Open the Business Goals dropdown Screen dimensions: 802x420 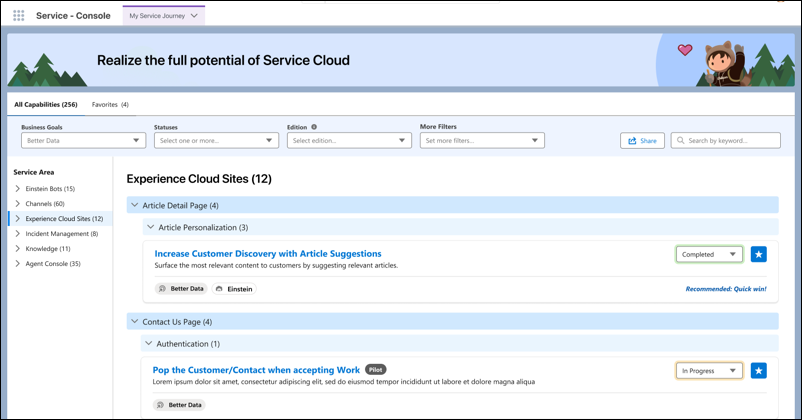click(x=82, y=141)
